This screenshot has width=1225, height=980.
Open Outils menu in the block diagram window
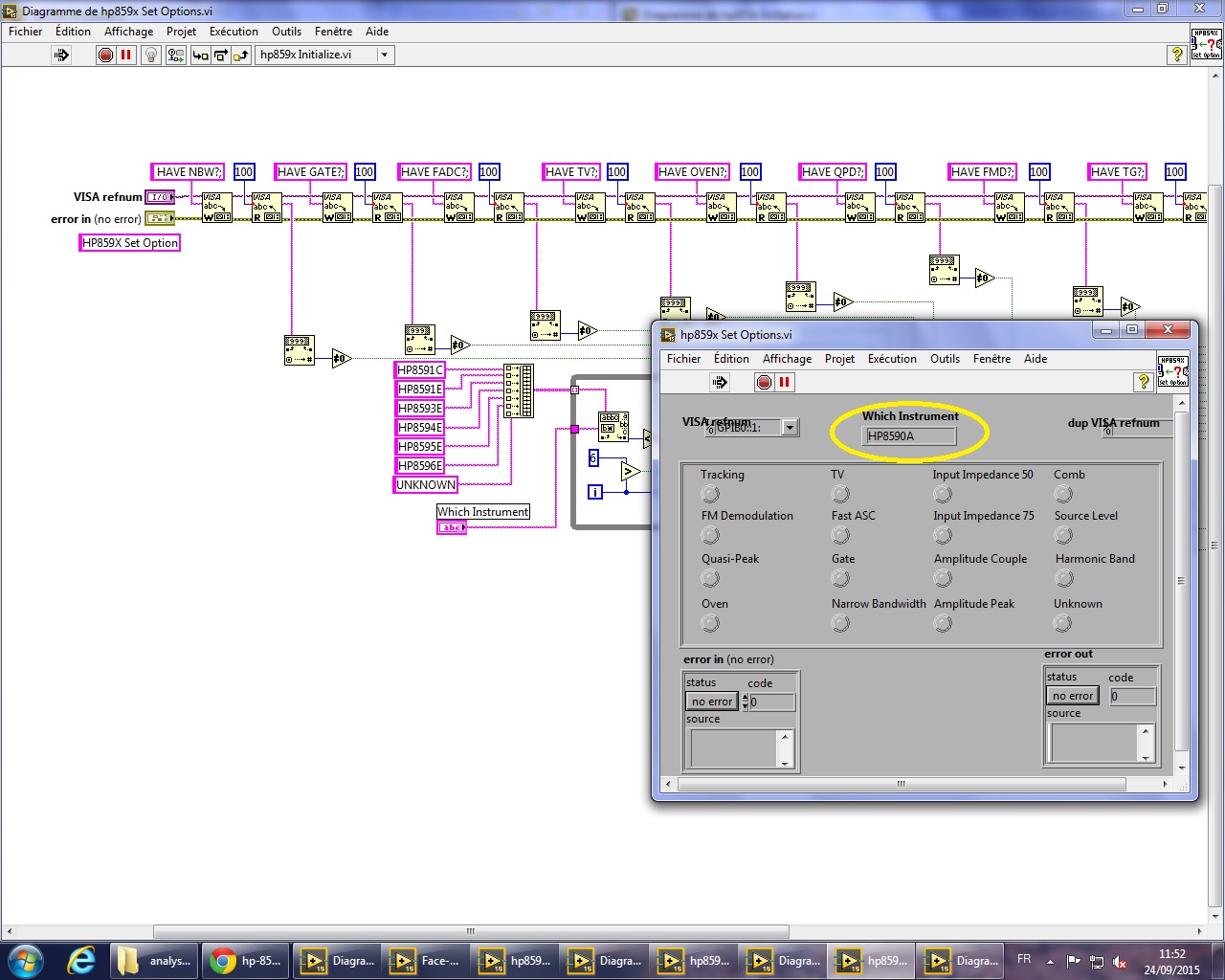pos(286,32)
